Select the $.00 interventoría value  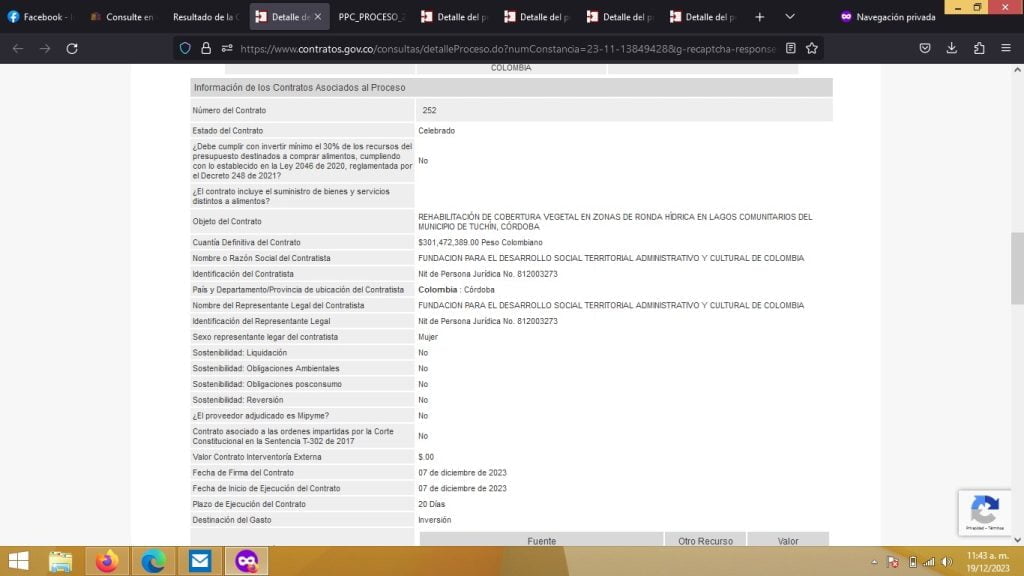[x=426, y=457]
